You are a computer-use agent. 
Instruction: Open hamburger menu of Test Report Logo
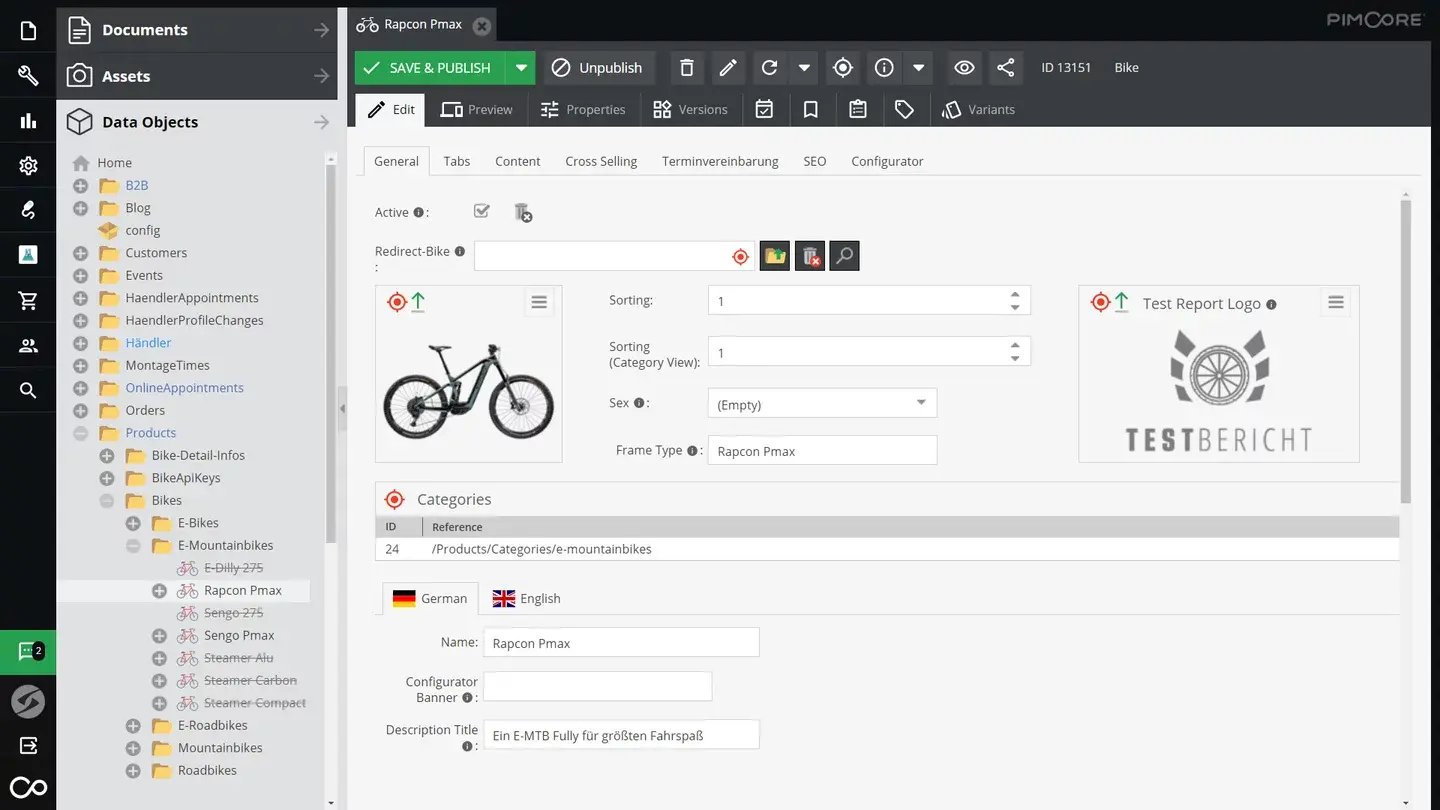click(1335, 302)
